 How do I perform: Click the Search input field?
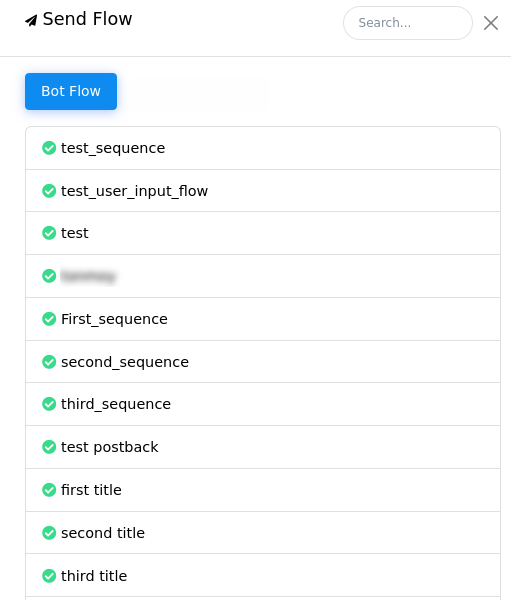coord(408,23)
